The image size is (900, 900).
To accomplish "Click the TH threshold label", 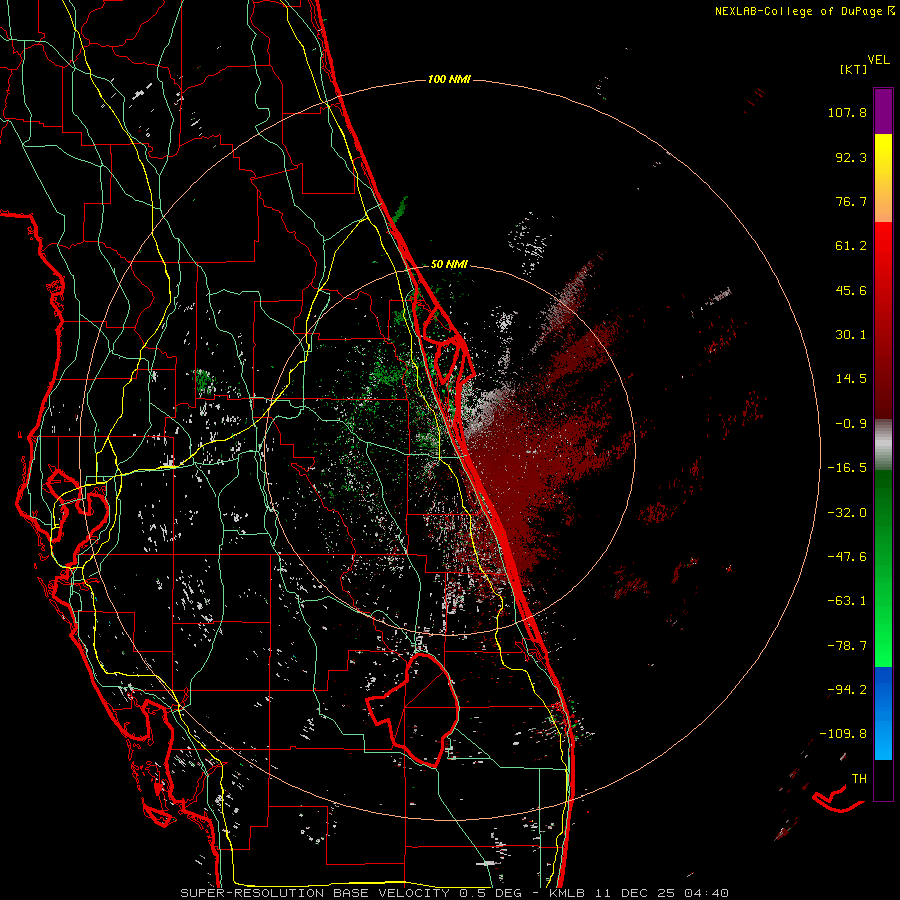I will 859,779.
